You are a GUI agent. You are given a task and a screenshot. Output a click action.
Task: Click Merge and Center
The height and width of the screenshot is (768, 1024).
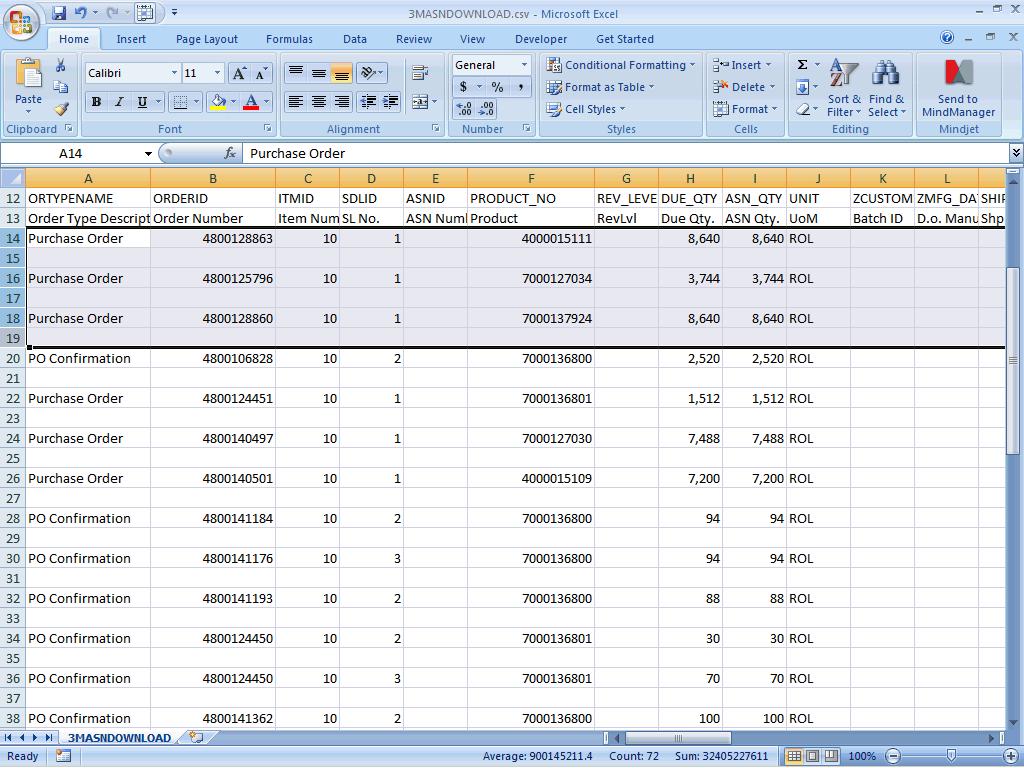click(419, 102)
